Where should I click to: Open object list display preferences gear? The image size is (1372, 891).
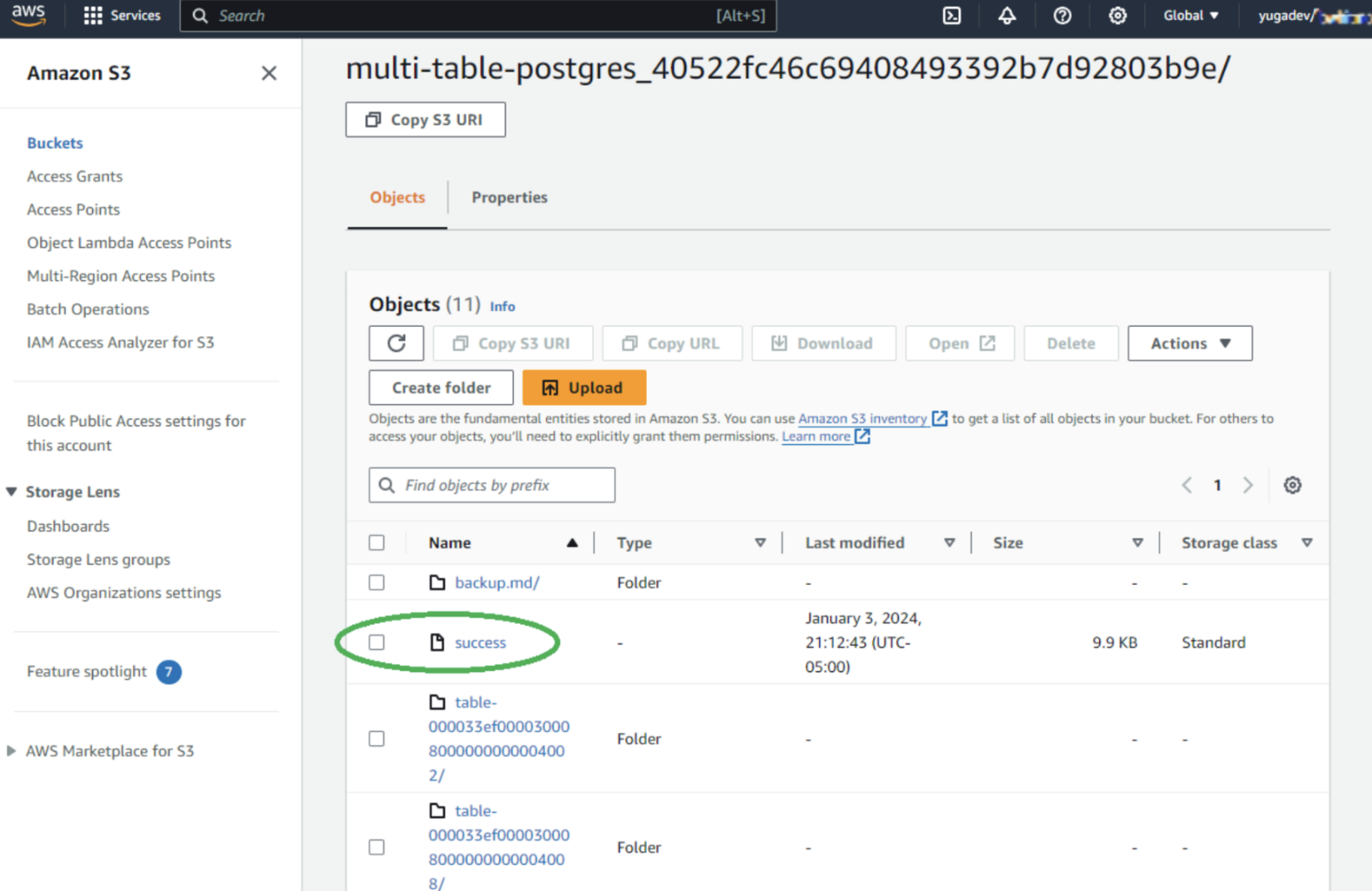click(x=1292, y=485)
